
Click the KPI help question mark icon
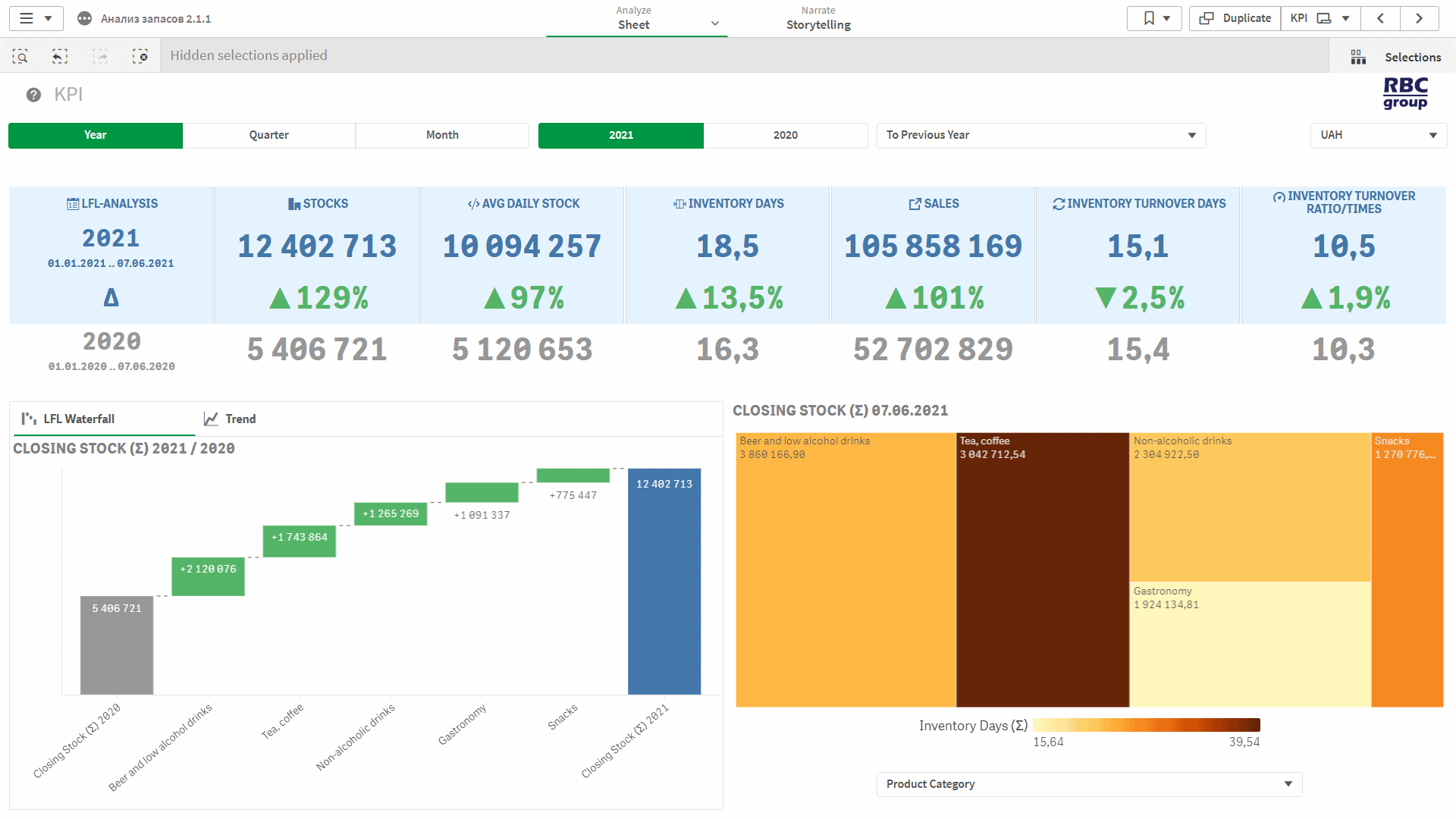point(33,94)
